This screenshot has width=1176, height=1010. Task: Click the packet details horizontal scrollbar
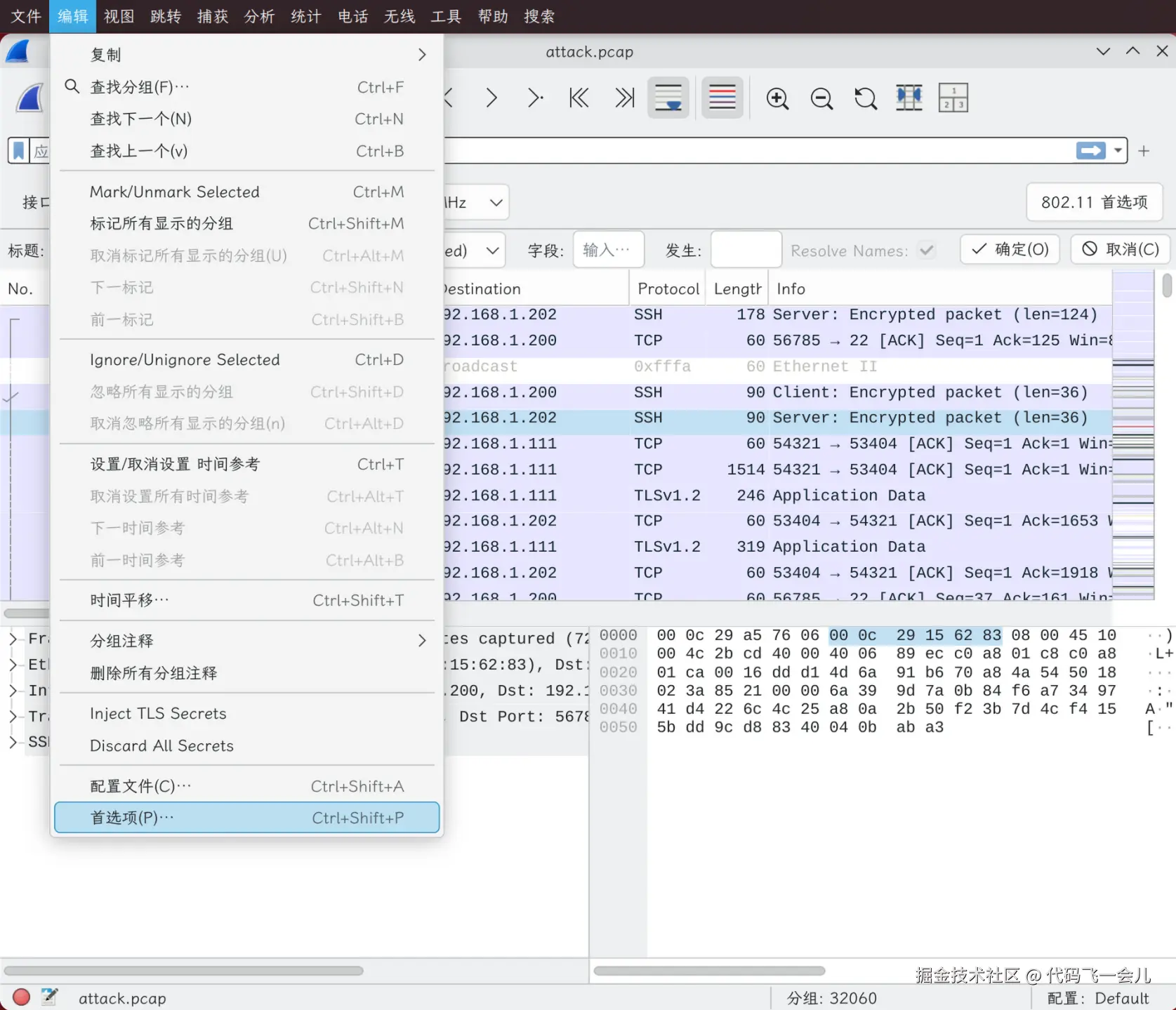point(184,971)
